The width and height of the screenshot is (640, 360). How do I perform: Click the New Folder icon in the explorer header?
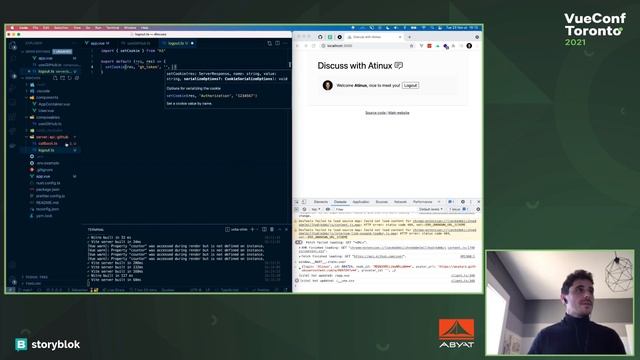pyautogui.click(x=62, y=78)
